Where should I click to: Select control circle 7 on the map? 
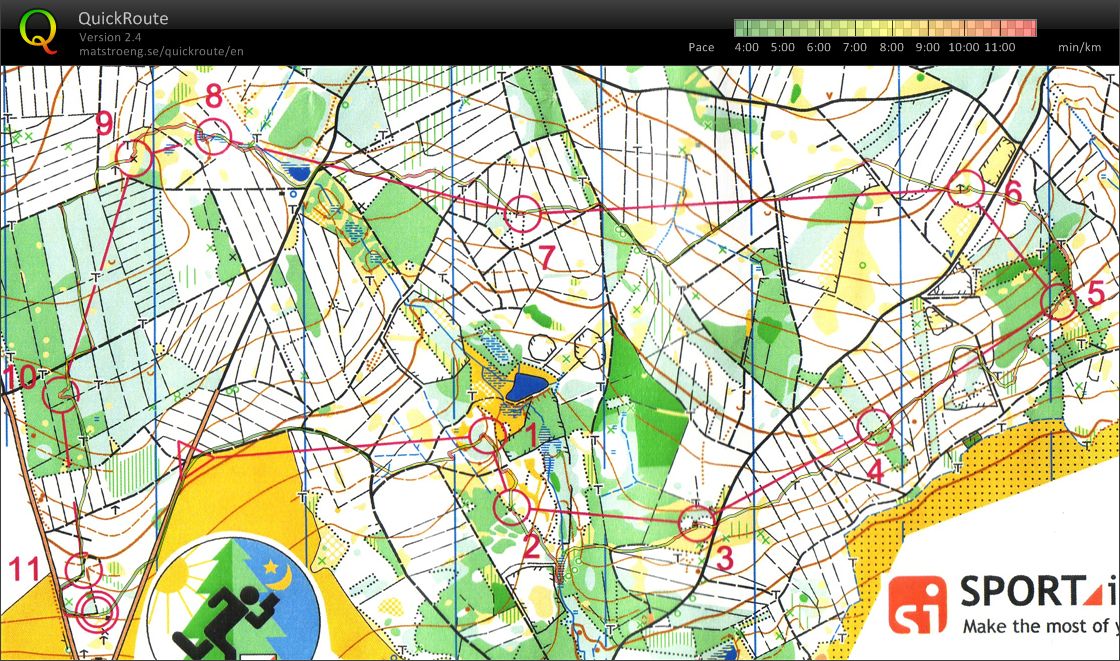point(522,214)
